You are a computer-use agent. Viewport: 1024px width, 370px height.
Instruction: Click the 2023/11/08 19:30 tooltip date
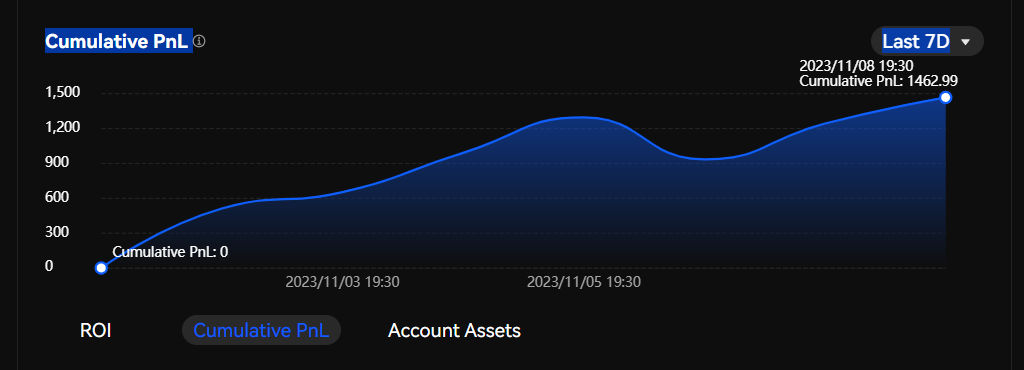click(856, 65)
